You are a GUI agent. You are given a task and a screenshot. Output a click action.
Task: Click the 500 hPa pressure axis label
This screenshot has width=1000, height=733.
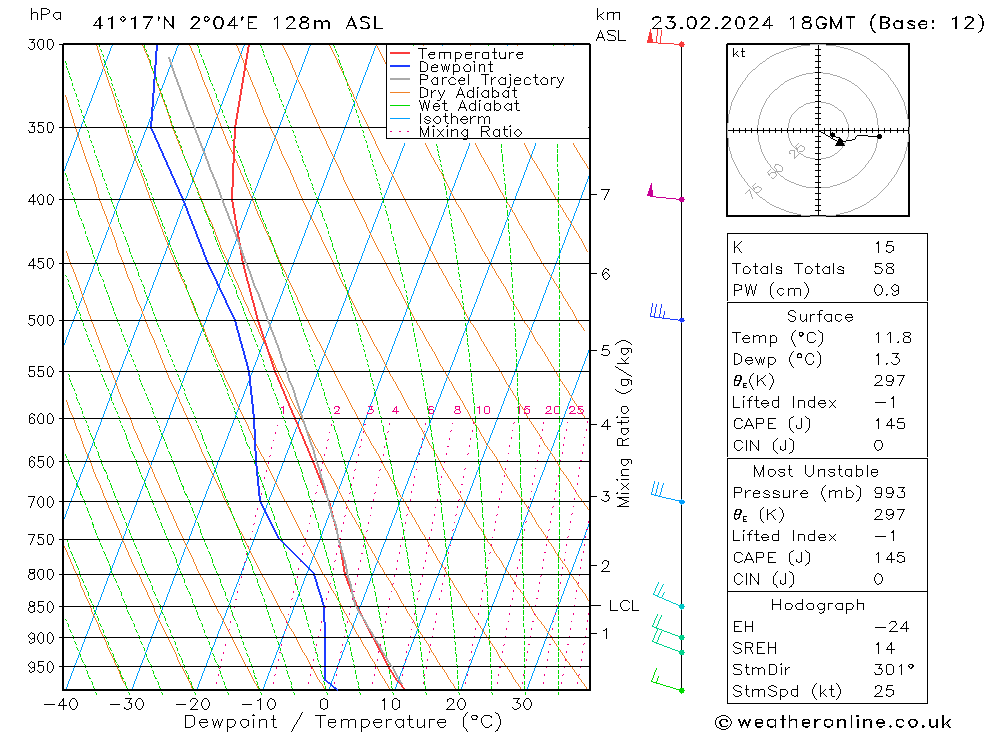click(41, 320)
